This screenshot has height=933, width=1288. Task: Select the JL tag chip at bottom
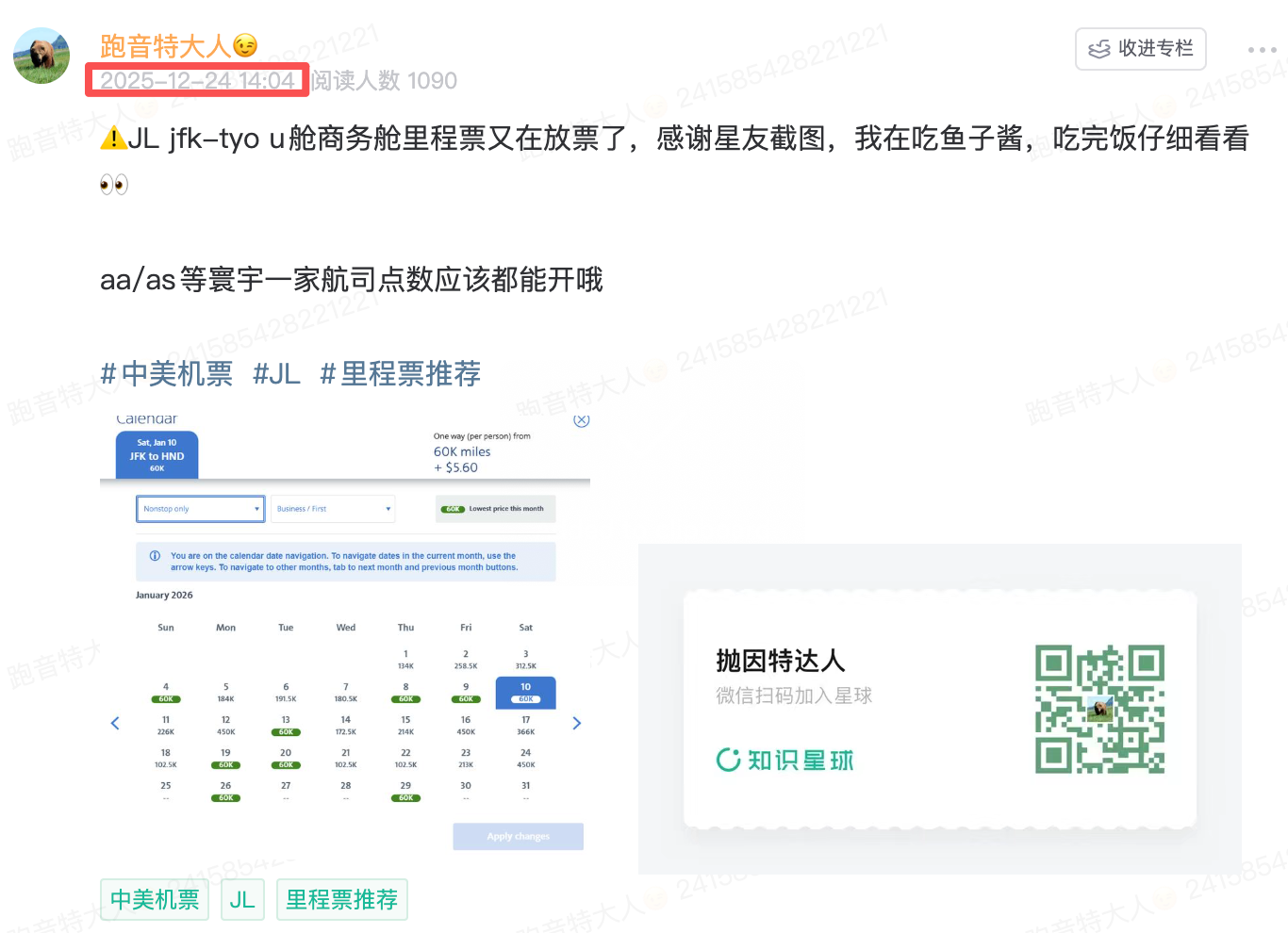coord(242,900)
